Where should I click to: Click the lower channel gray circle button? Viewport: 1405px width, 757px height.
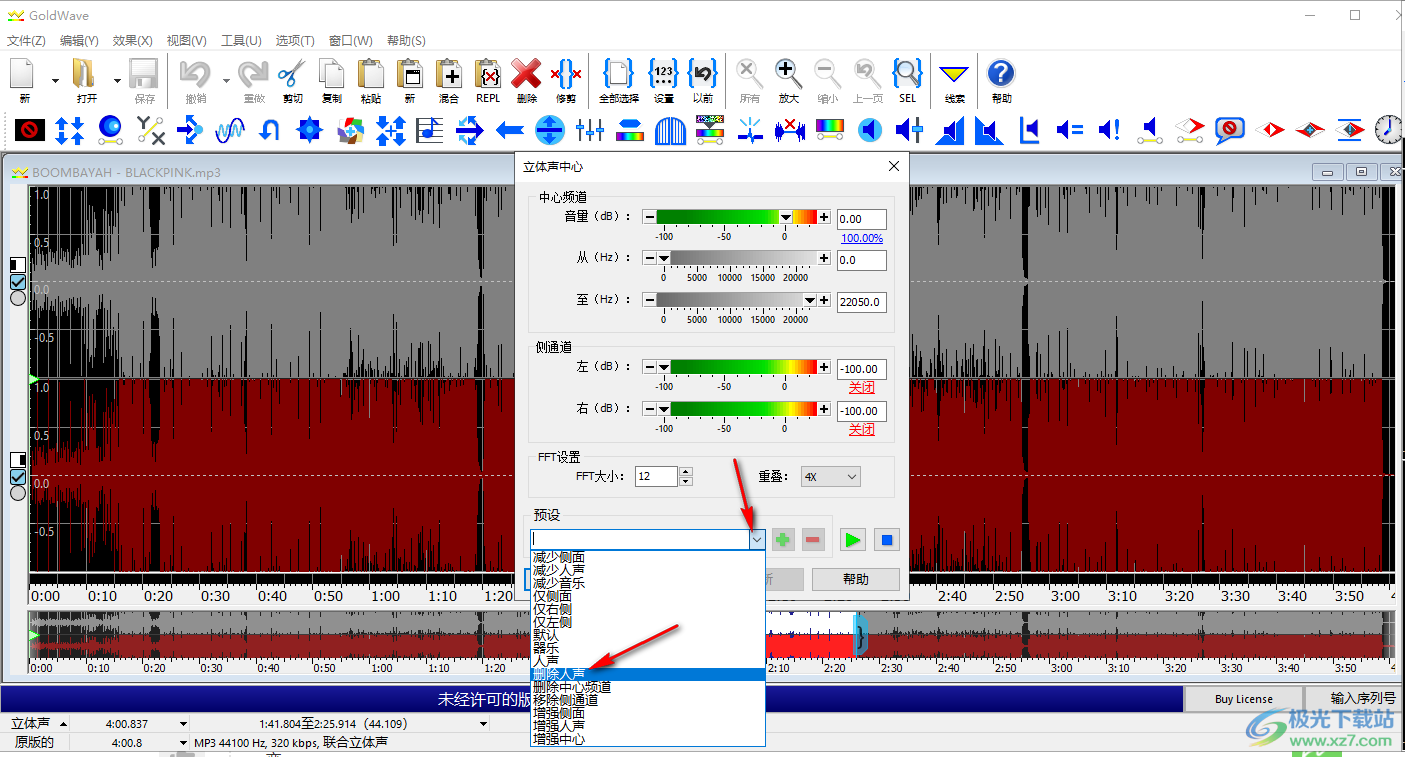(x=17, y=493)
